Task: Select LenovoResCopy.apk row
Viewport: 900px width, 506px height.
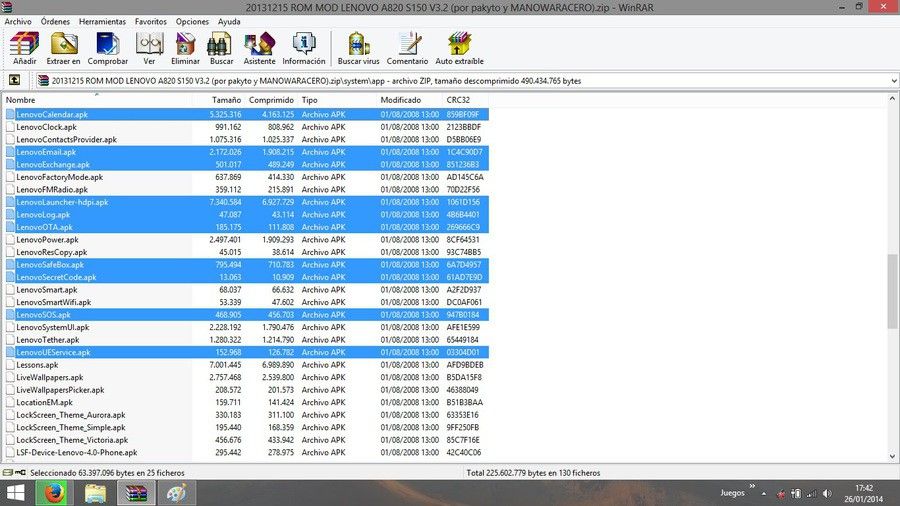Action: tap(247, 252)
